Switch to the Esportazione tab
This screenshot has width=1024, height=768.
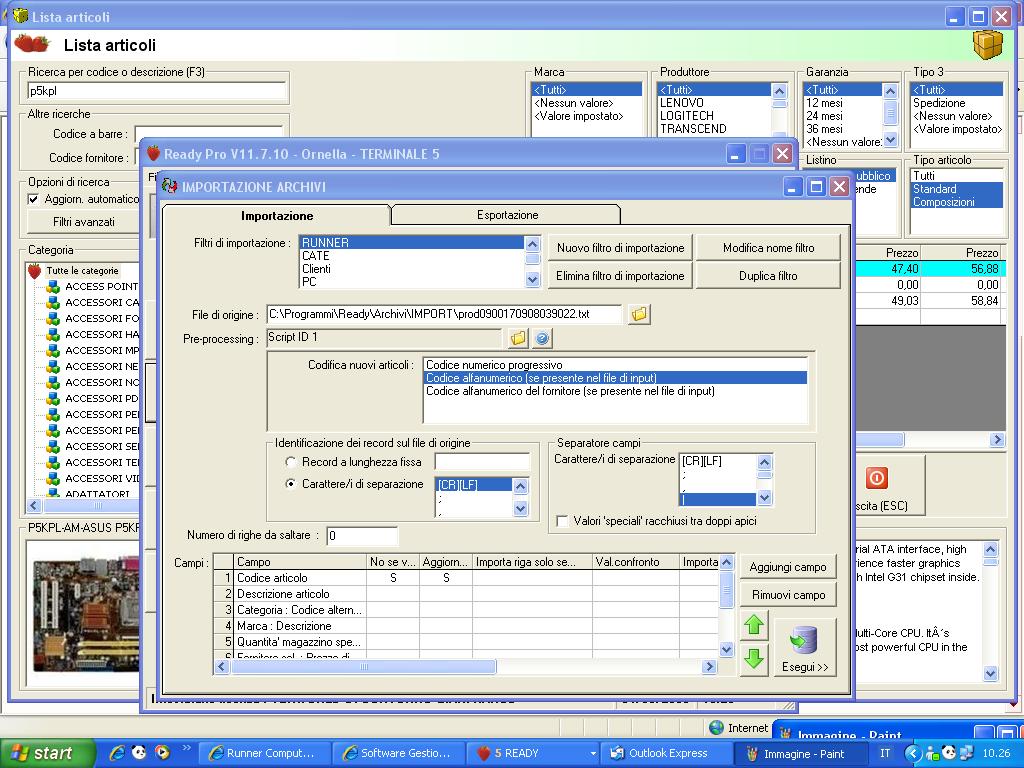(507, 215)
